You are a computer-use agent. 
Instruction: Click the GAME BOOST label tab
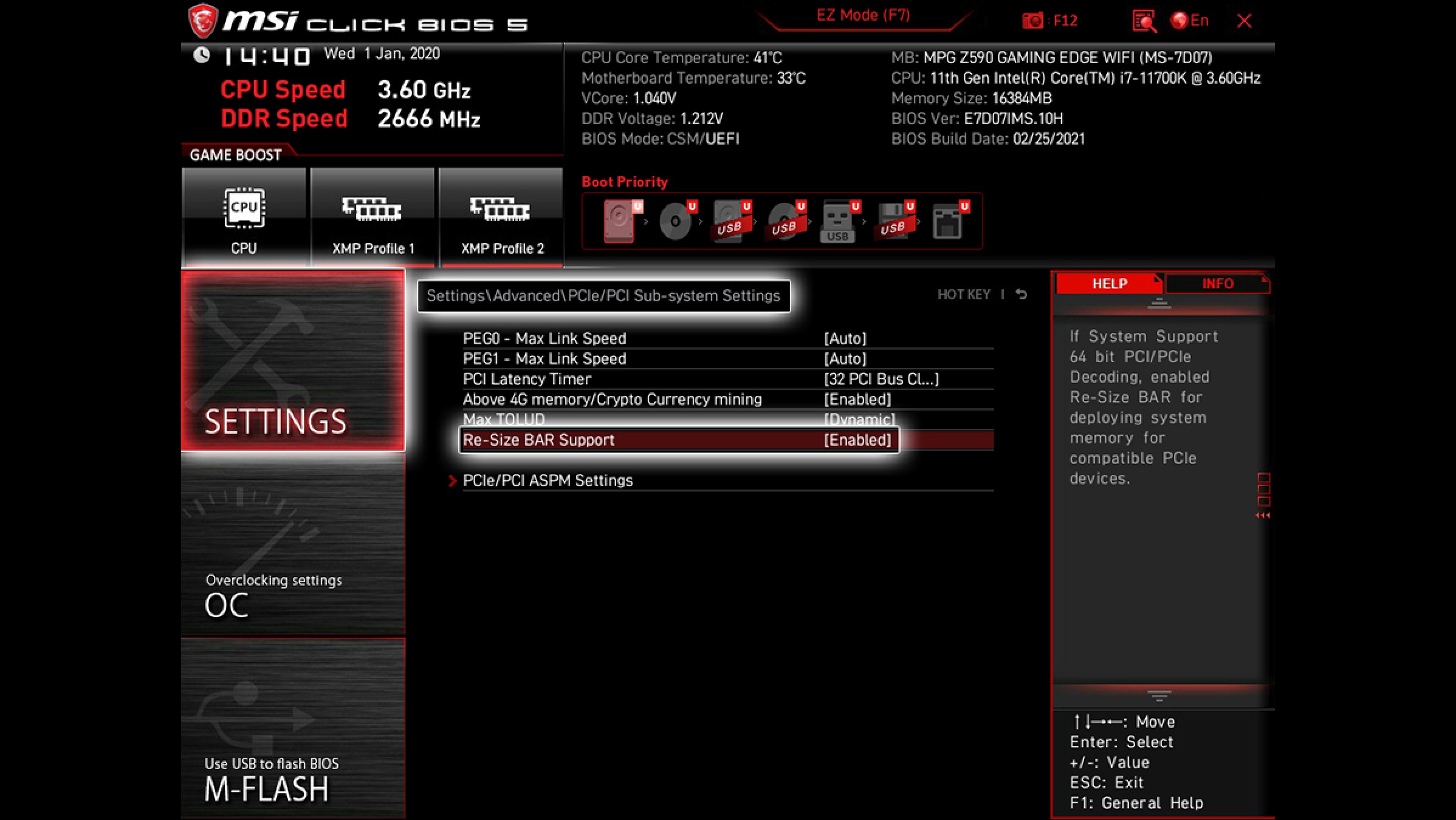[236, 155]
